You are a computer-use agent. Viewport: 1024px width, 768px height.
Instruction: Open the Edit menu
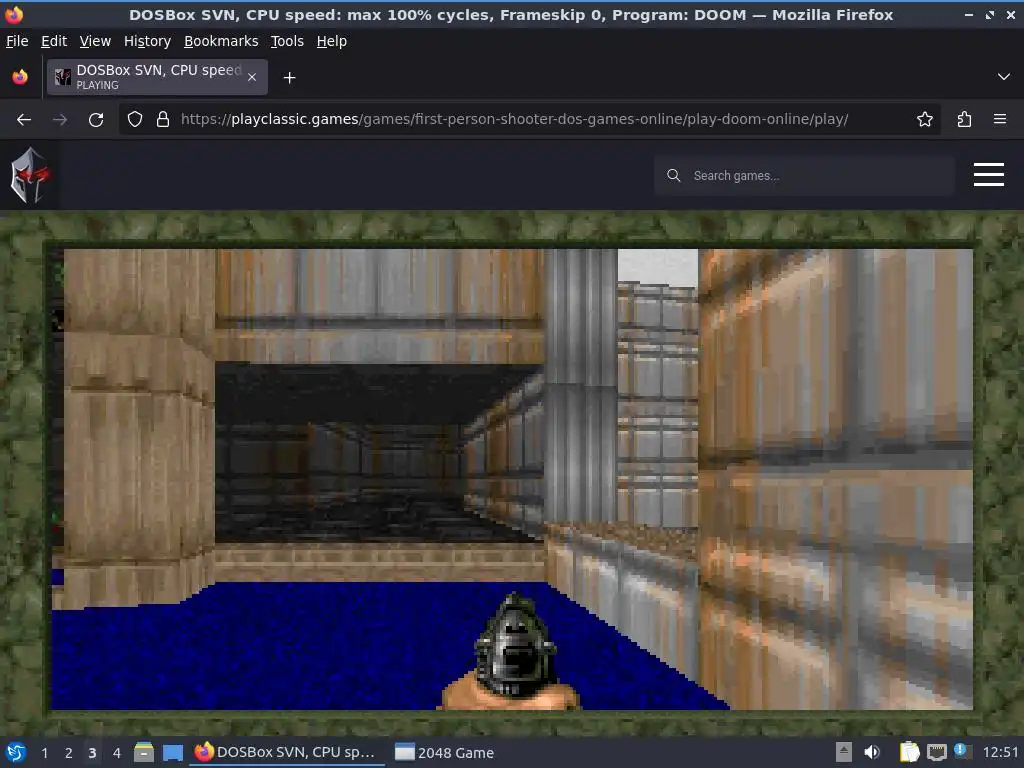point(54,41)
